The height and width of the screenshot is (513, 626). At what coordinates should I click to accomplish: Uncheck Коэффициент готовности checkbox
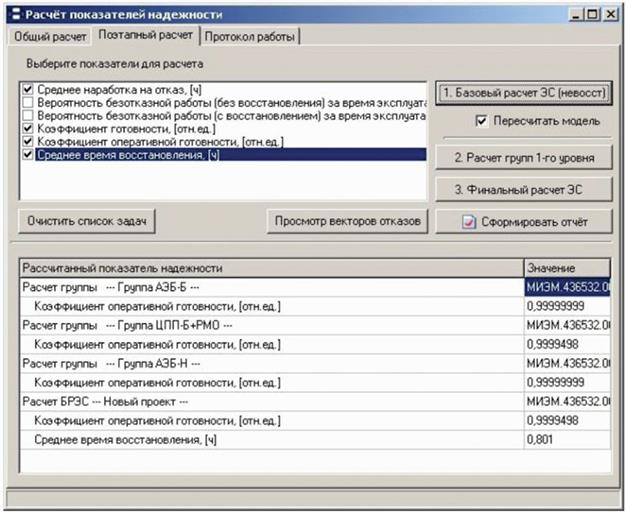tap(27, 129)
